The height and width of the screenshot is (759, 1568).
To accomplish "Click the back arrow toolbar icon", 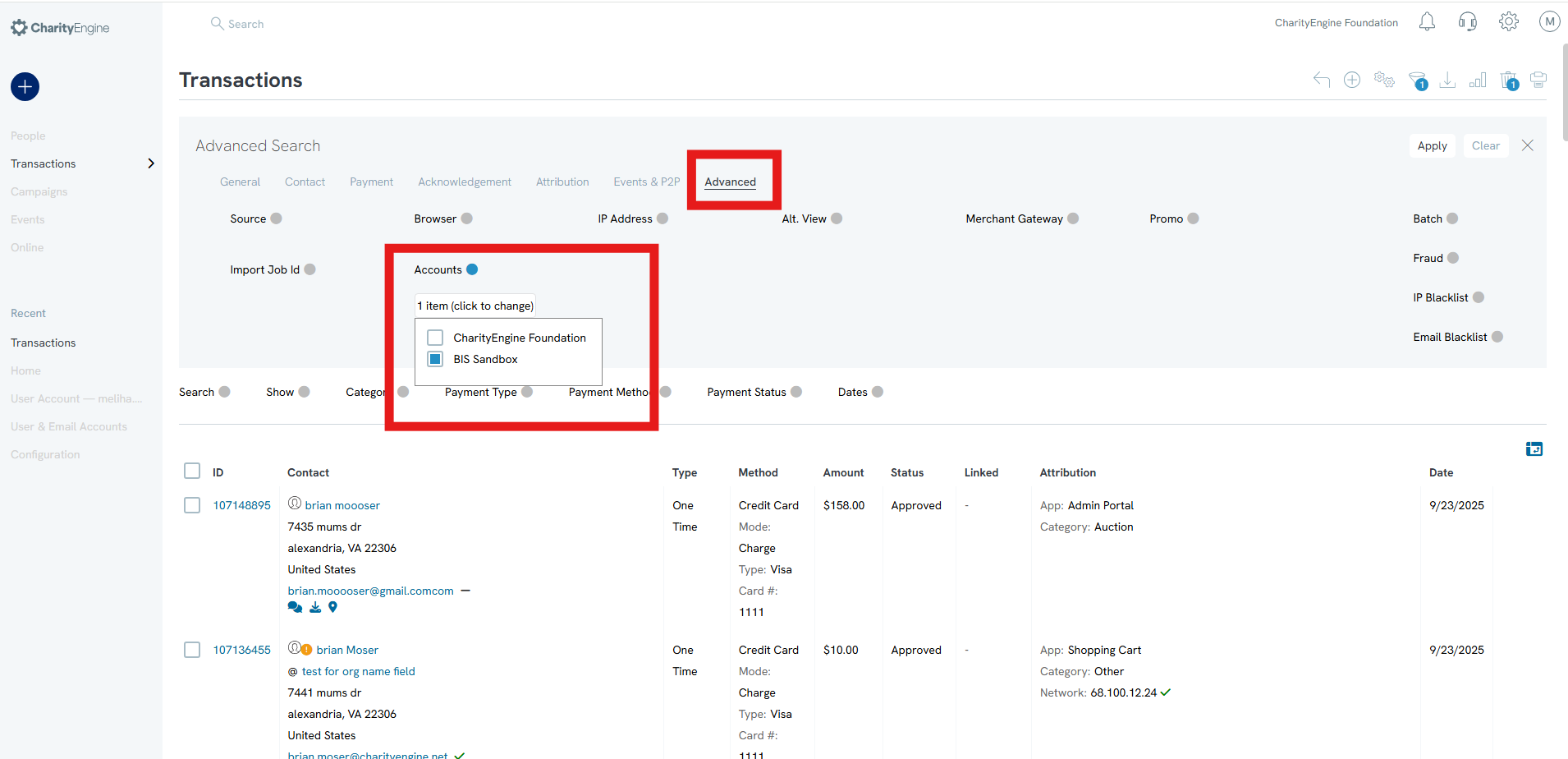I will (x=1322, y=80).
